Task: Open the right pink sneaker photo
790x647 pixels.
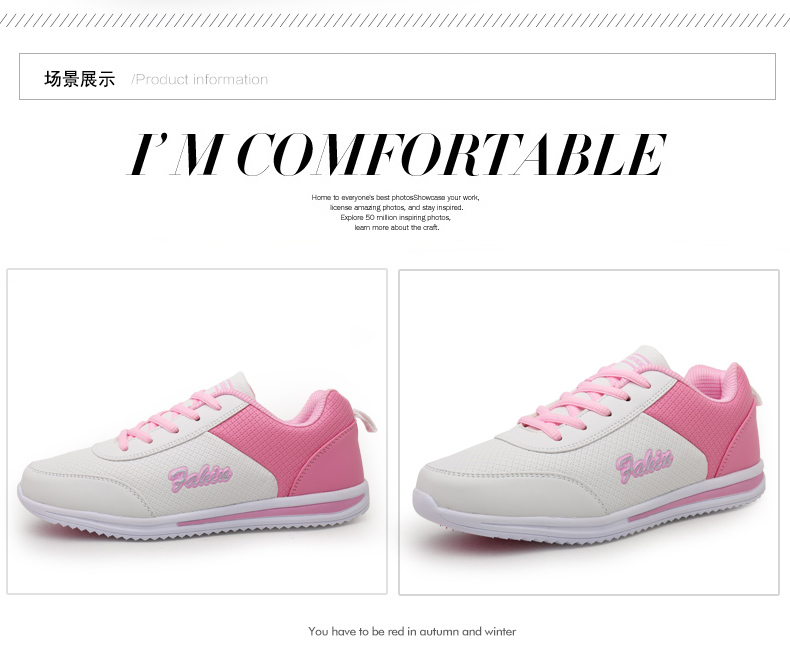Action: pos(589,432)
